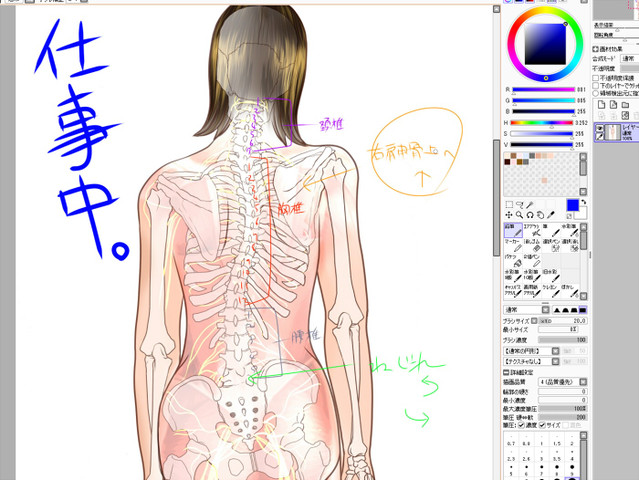639x480 pixels.
Task: Select the バケツ bucket fill tool
Action: [x=513, y=260]
